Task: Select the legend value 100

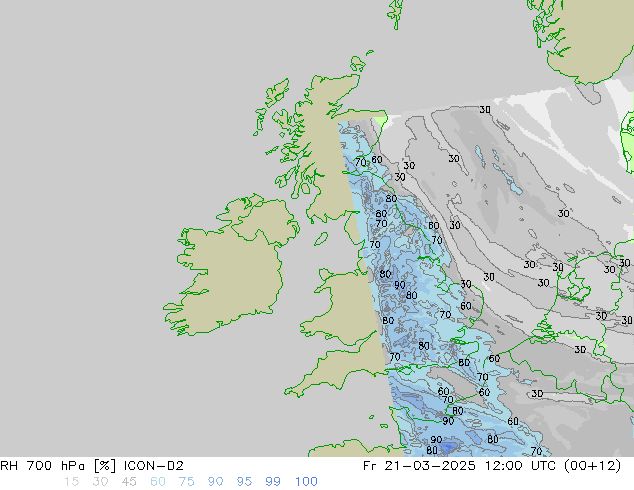Action: pos(306,482)
